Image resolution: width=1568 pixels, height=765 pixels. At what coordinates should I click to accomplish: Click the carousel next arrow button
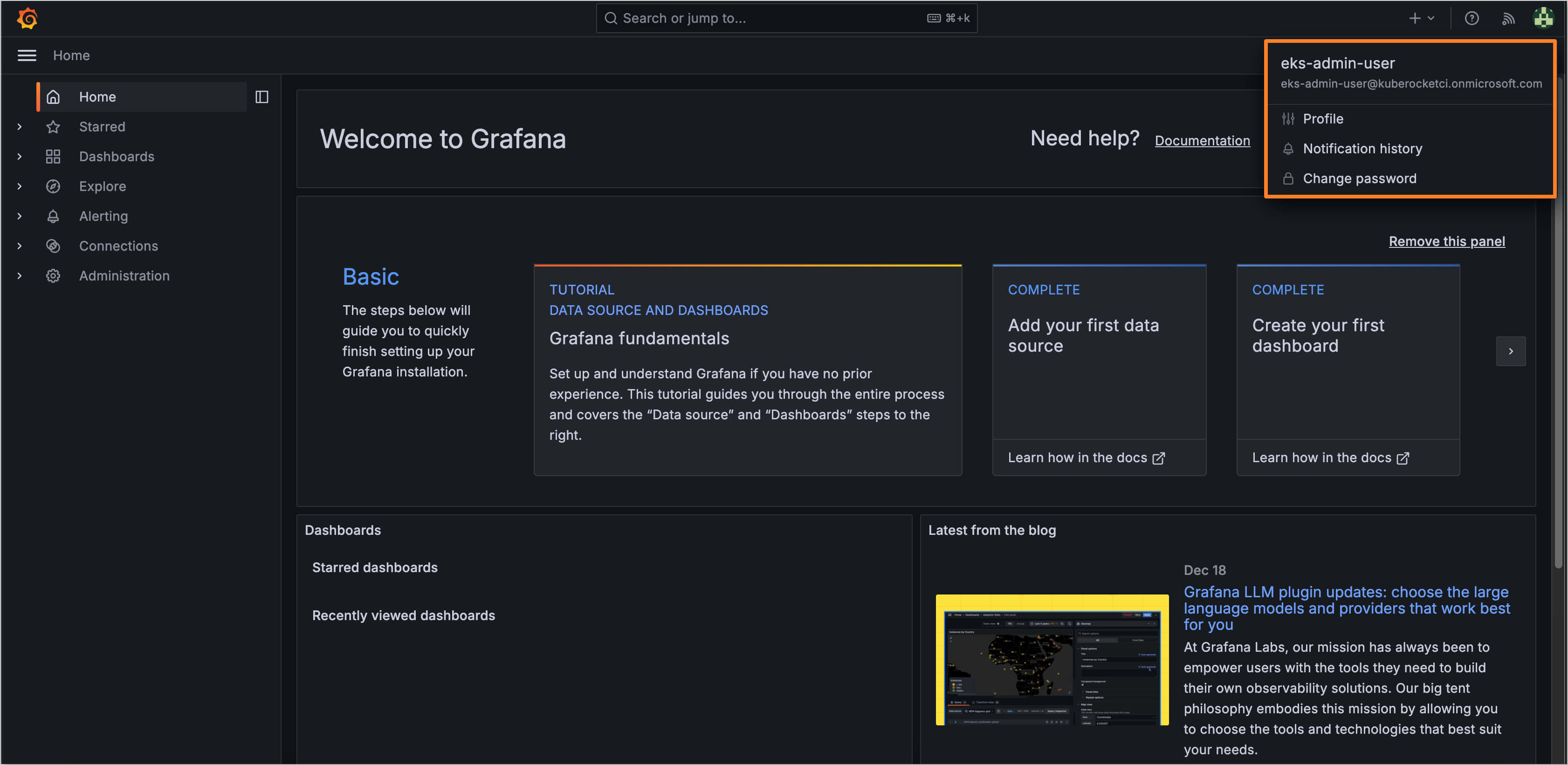[1511, 351]
